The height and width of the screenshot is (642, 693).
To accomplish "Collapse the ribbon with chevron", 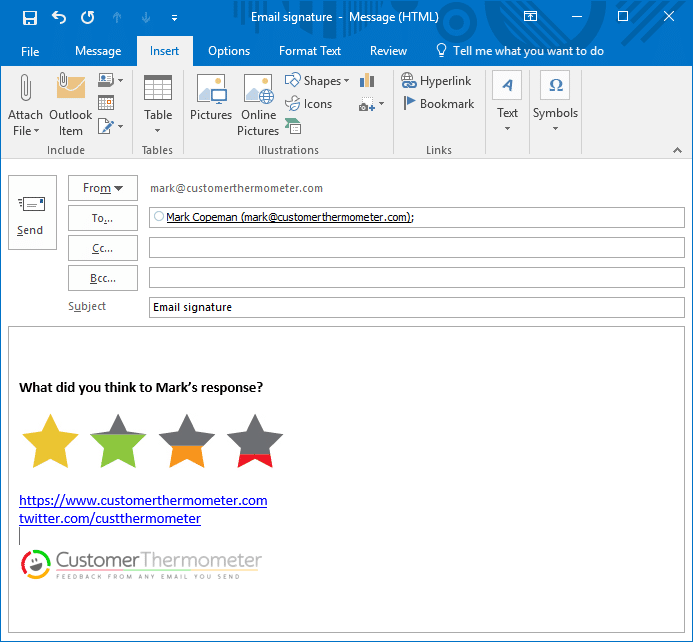I will (x=677, y=150).
